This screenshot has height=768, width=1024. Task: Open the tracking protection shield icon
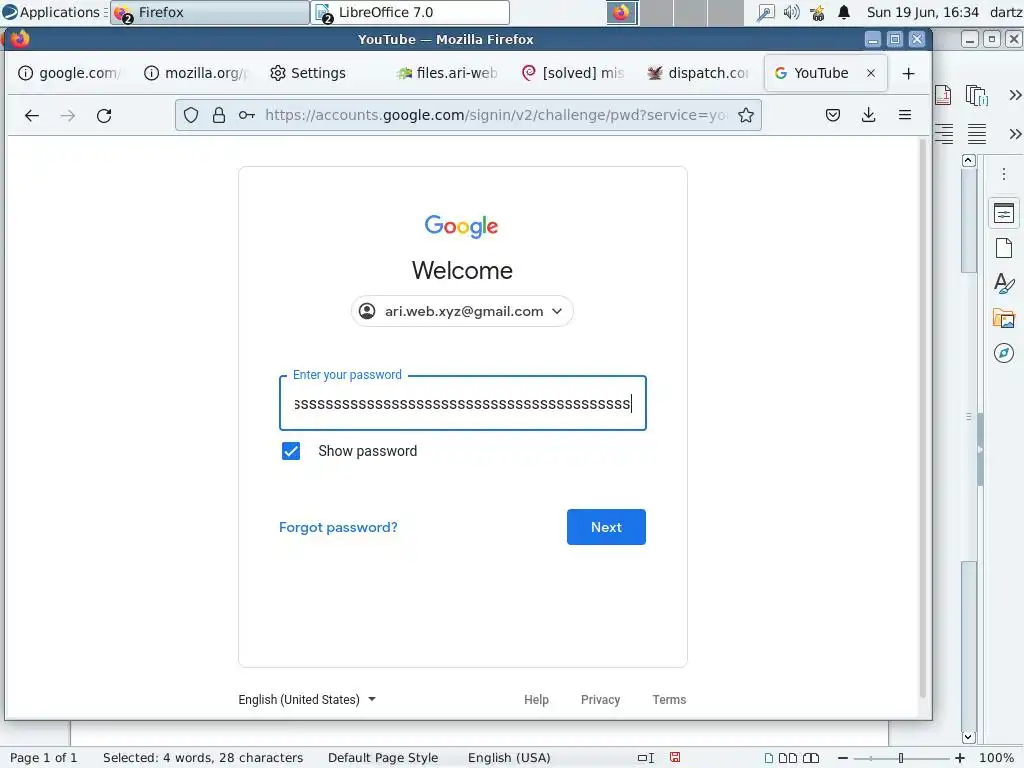tap(191, 115)
